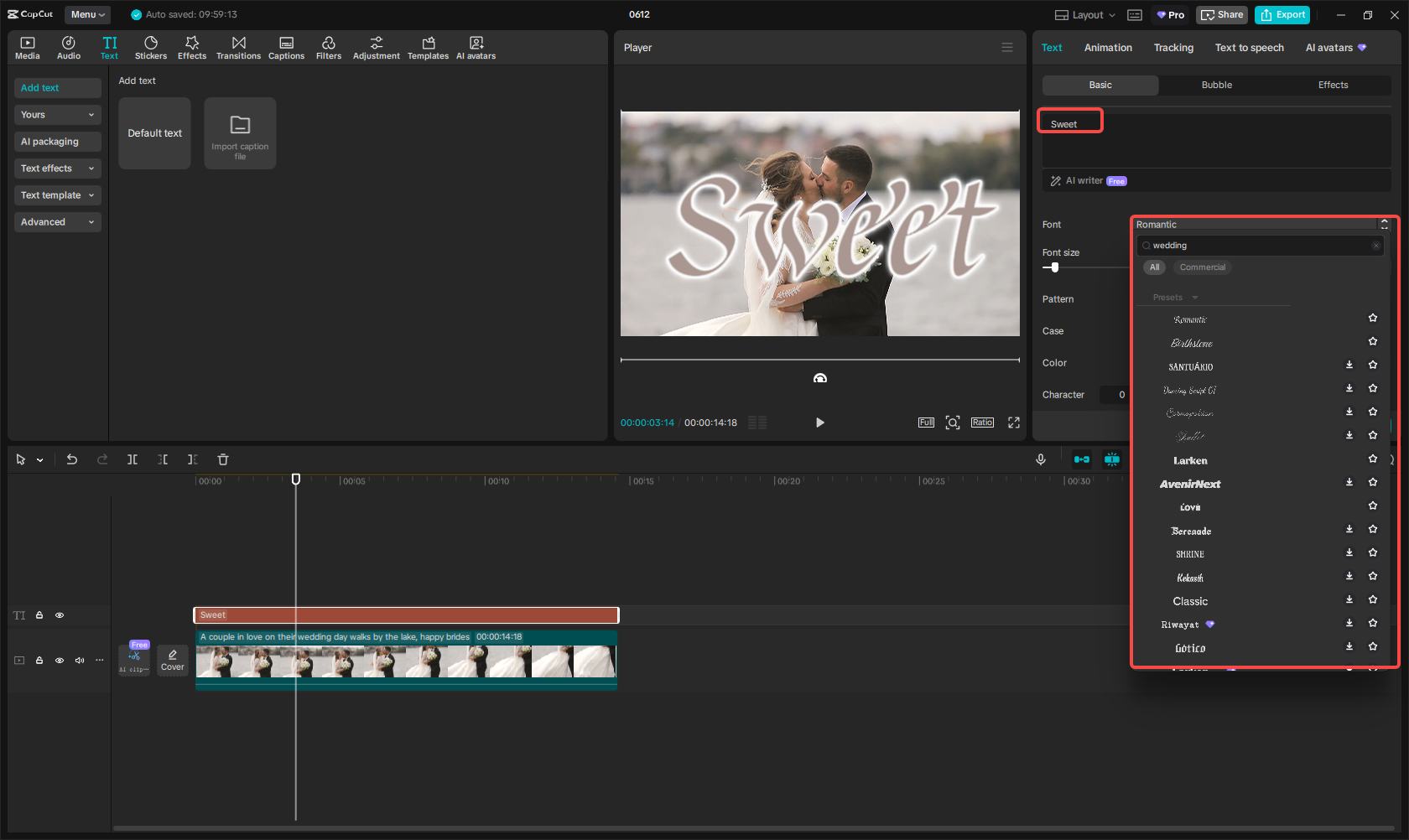Download the Serenade font
Screen dimensions: 1409x840
(x=1349, y=529)
